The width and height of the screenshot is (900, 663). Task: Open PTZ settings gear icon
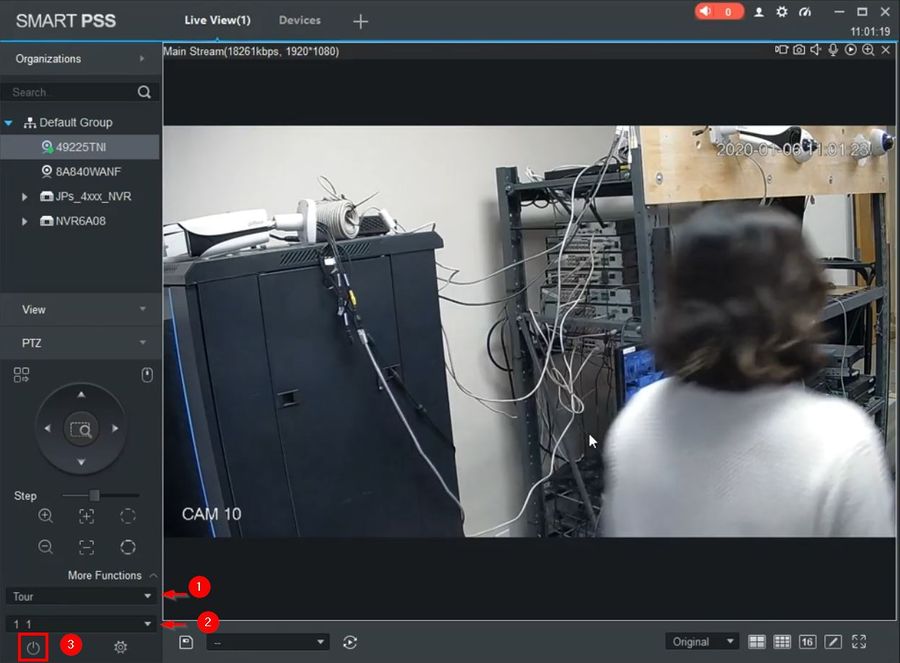point(121,648)
